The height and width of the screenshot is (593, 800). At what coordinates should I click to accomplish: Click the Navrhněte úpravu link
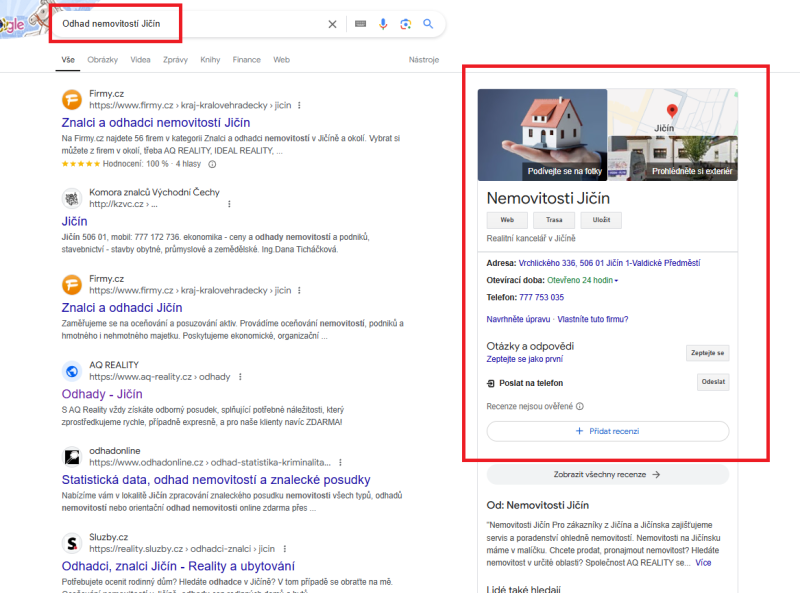[518, 319]
